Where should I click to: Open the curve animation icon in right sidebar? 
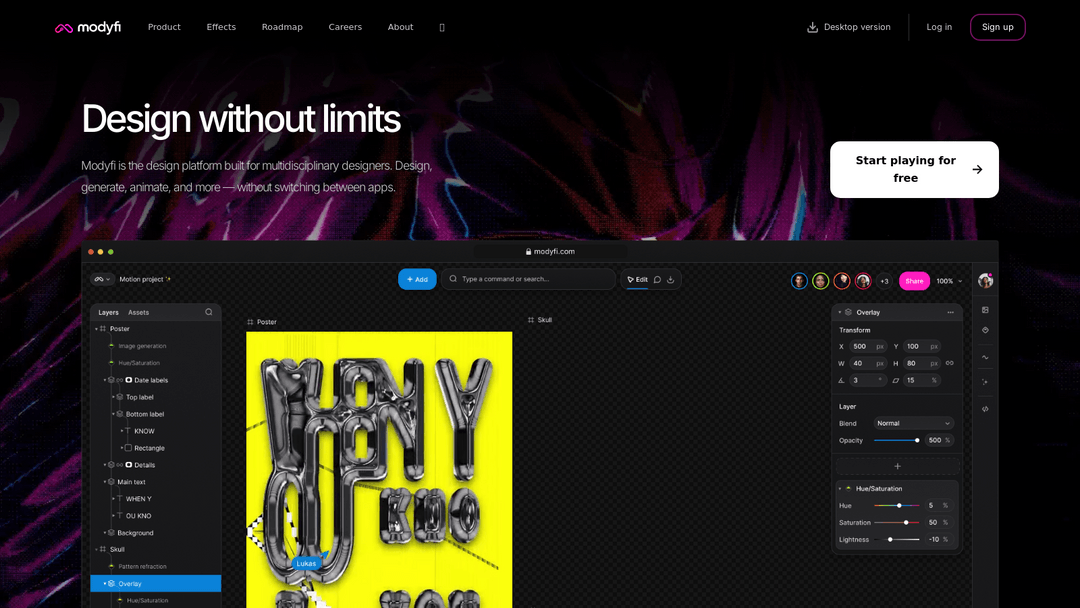pos(985,357)
